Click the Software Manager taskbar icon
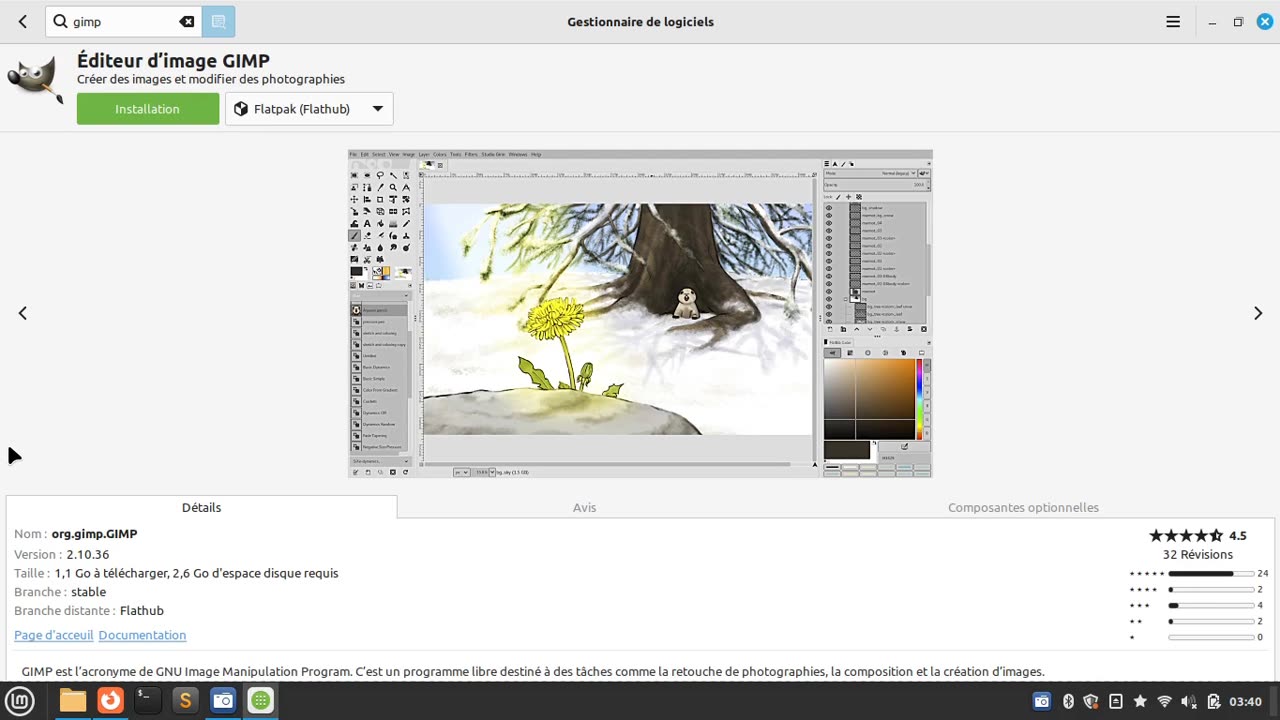The width and height of the screenshot is (1280, 720). pyautogui.click(x=260, y=701)
